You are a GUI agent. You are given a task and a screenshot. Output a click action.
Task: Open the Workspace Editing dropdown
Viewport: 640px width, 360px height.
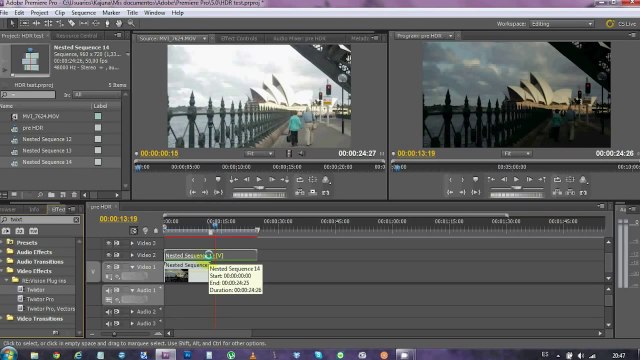click(562, 24)
